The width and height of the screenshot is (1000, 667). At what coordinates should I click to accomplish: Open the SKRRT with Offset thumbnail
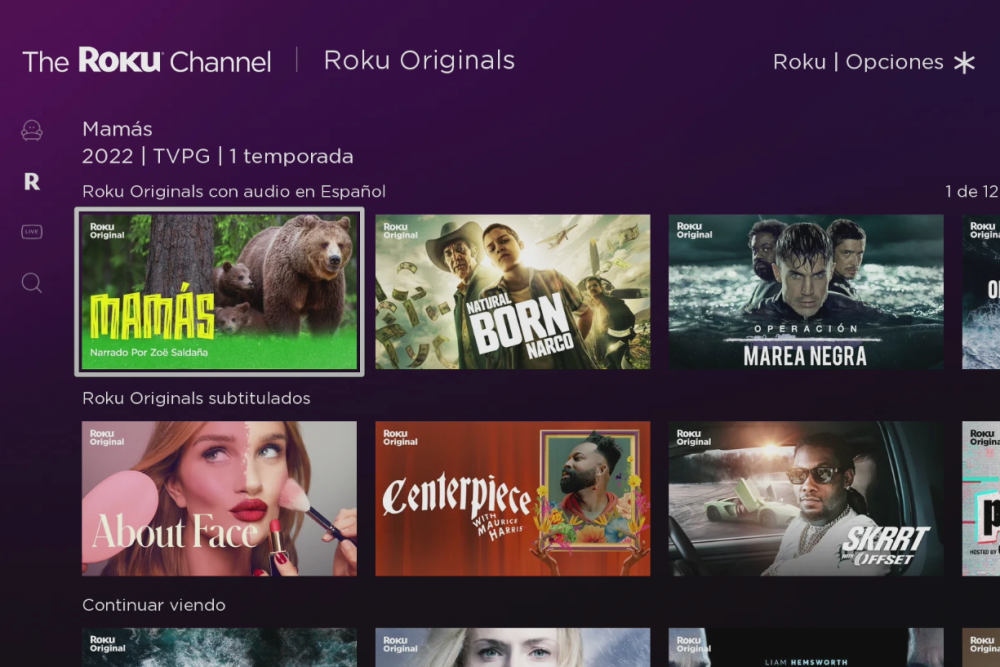point(806,499)
